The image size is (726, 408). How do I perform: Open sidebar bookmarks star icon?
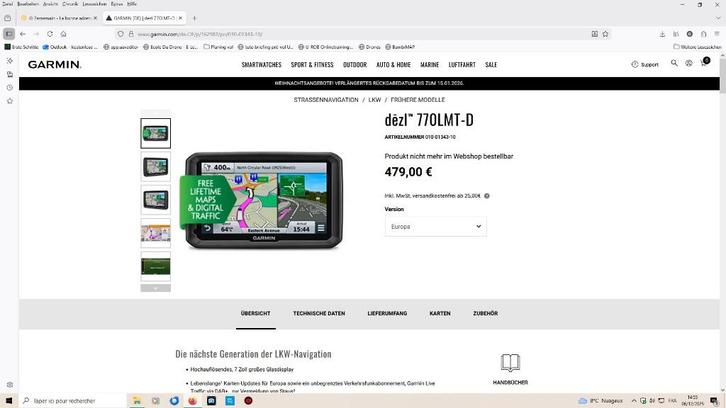pyautogui.click(x=10, y=101)
